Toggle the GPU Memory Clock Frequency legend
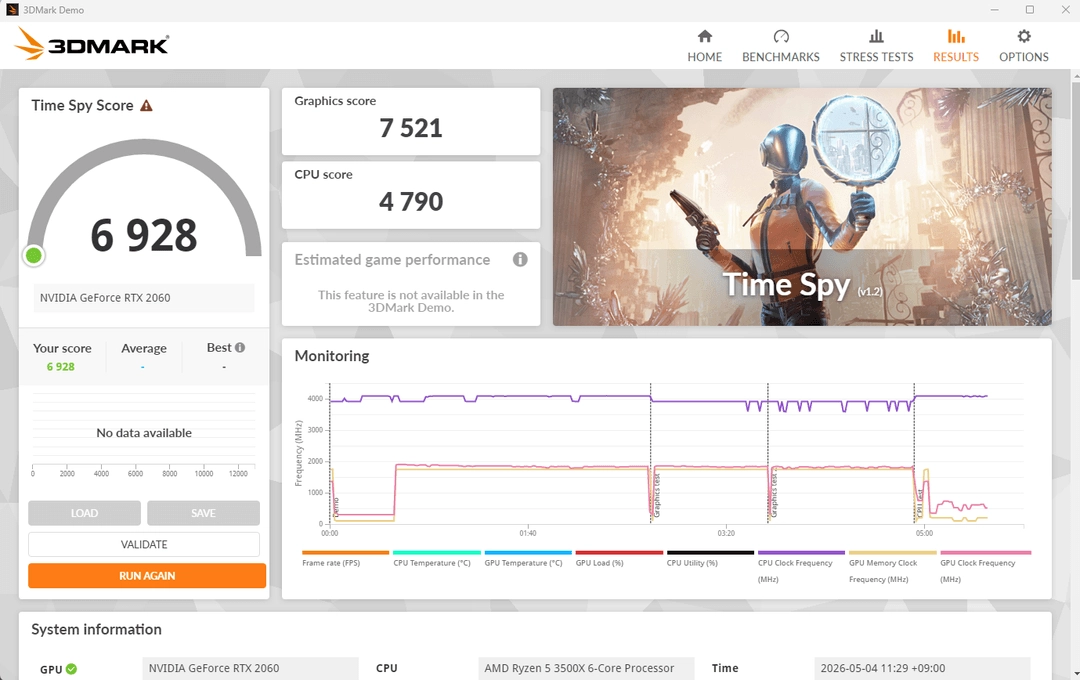1080x680 pixels. pos(892,567)
